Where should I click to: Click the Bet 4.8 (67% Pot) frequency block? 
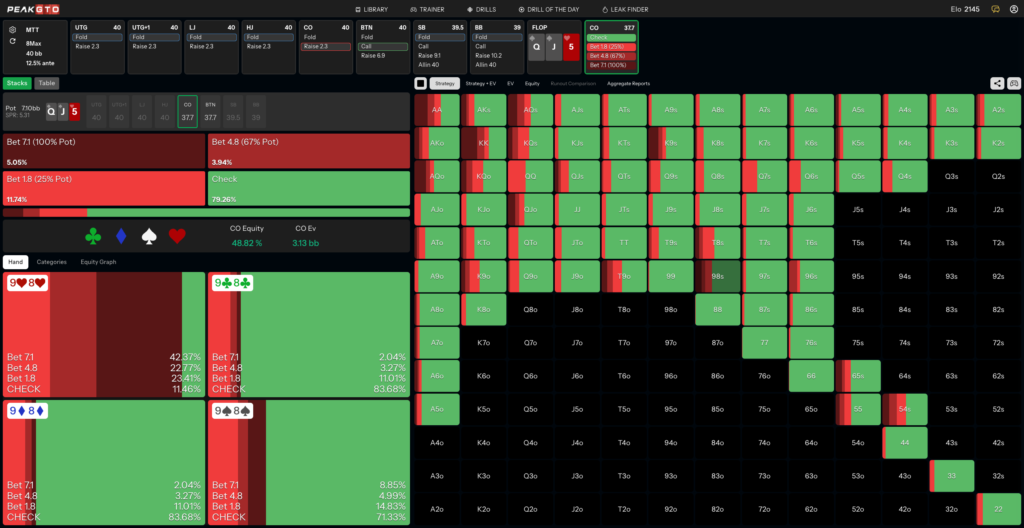[309, 151]
